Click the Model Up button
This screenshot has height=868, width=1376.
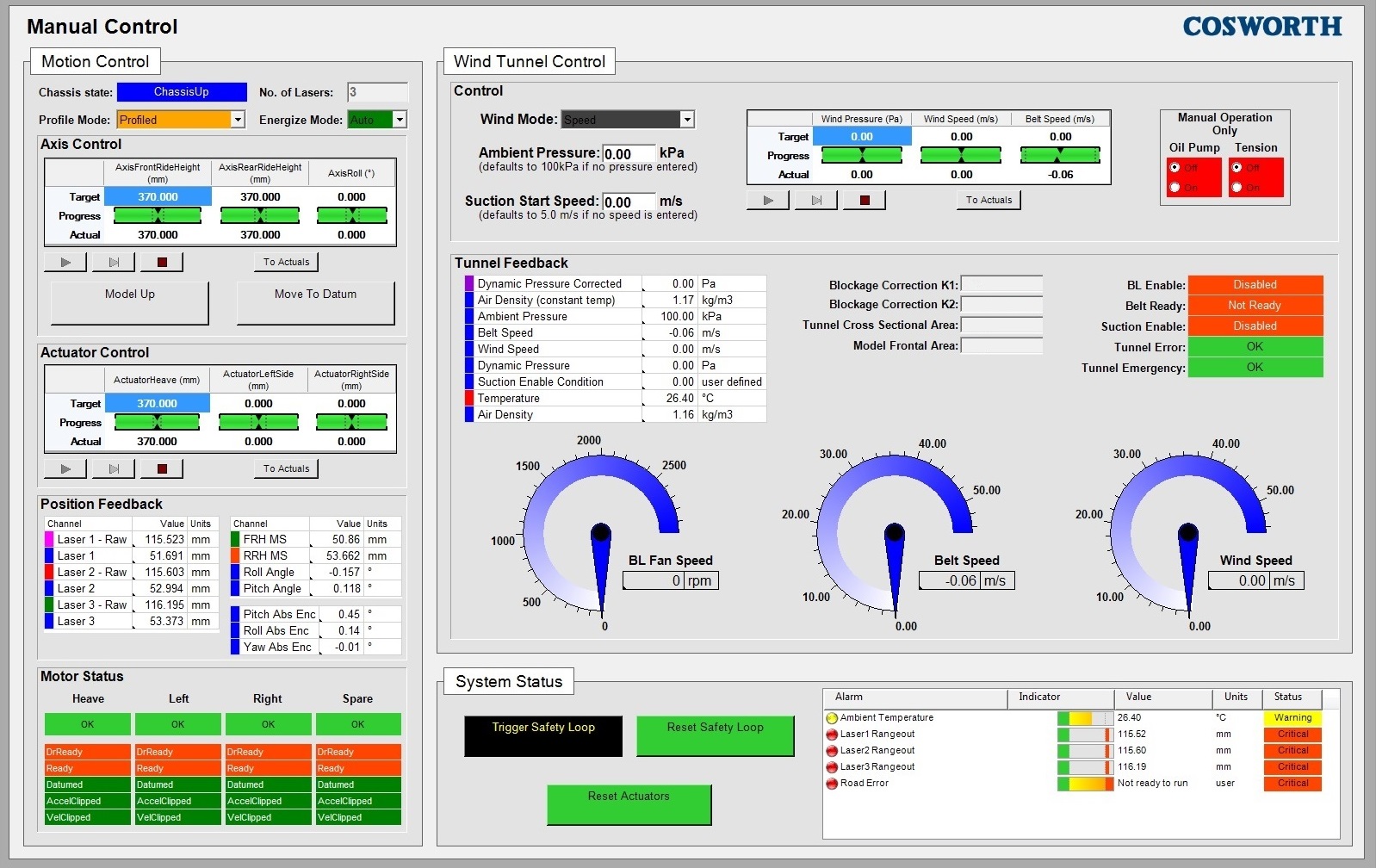[130, 303]
